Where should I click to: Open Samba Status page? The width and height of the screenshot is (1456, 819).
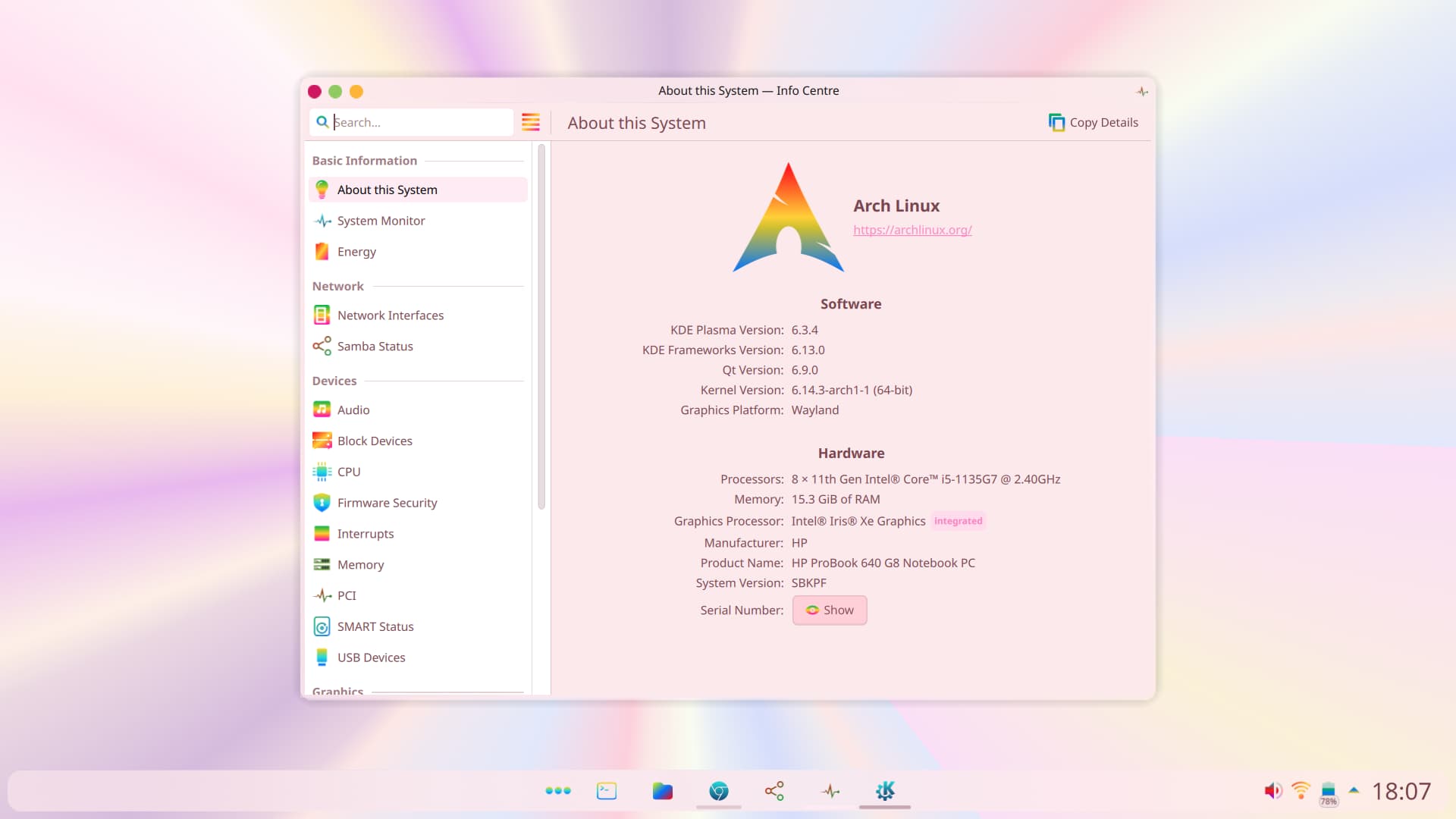coord(418,346)
